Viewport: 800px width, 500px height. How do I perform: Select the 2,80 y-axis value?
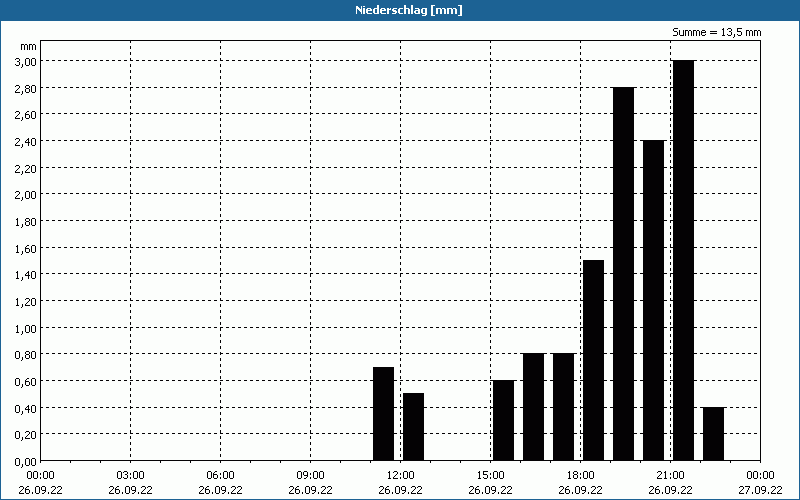click(x=26, y=88)
